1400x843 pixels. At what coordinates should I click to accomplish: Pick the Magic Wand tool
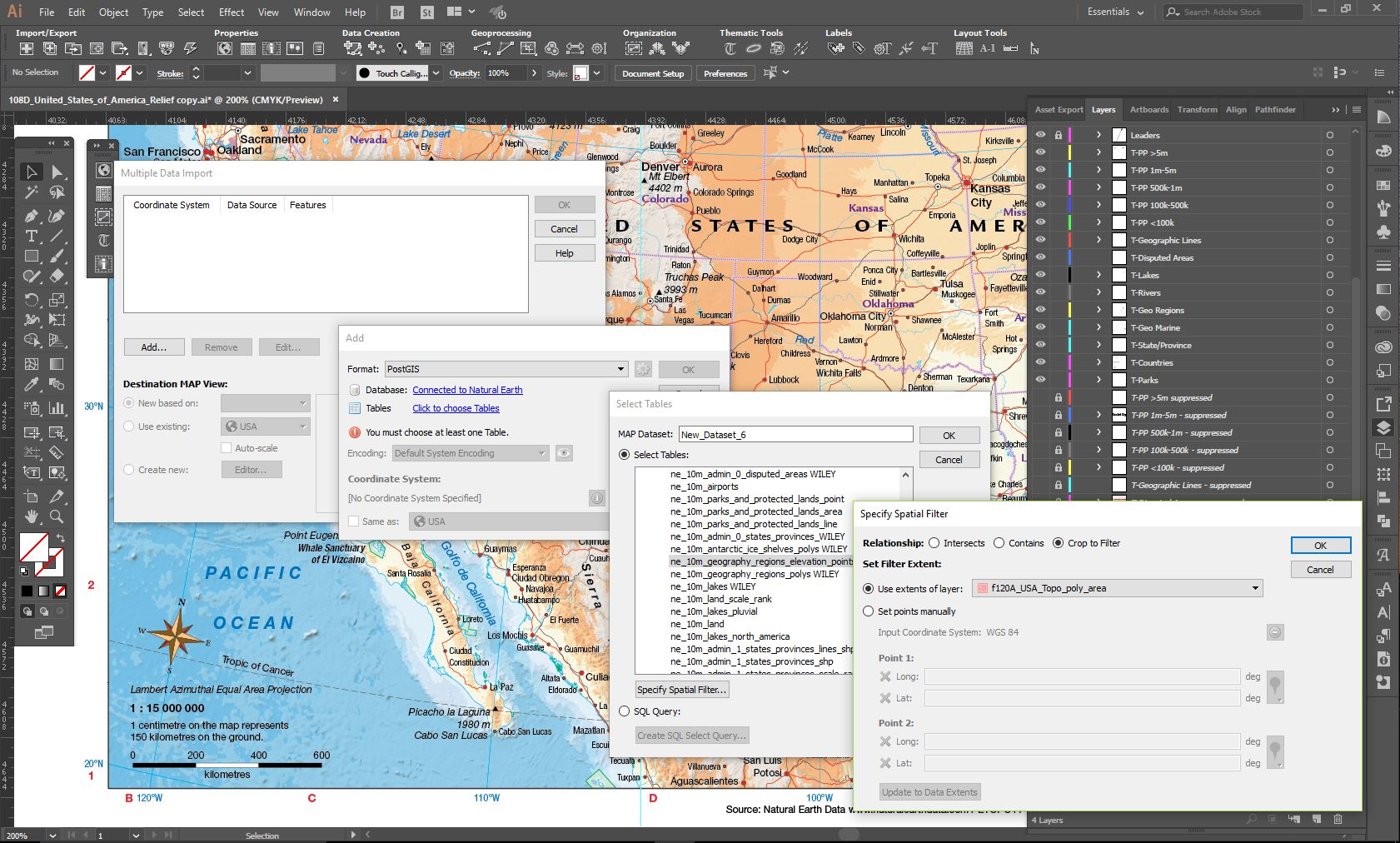pyautogui.click(x=32, y=193)
